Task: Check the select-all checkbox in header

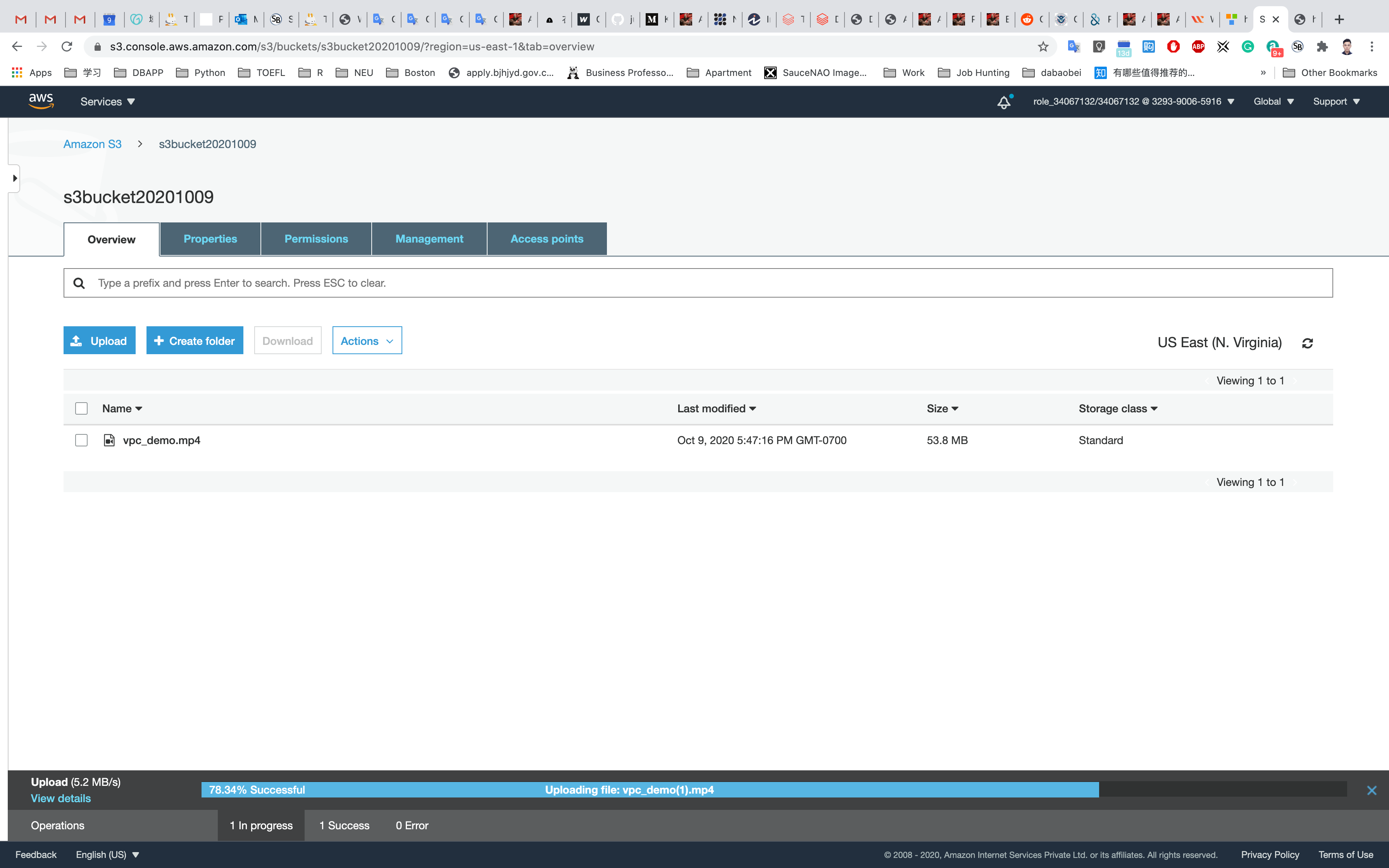Action: [x=81, y=409]
